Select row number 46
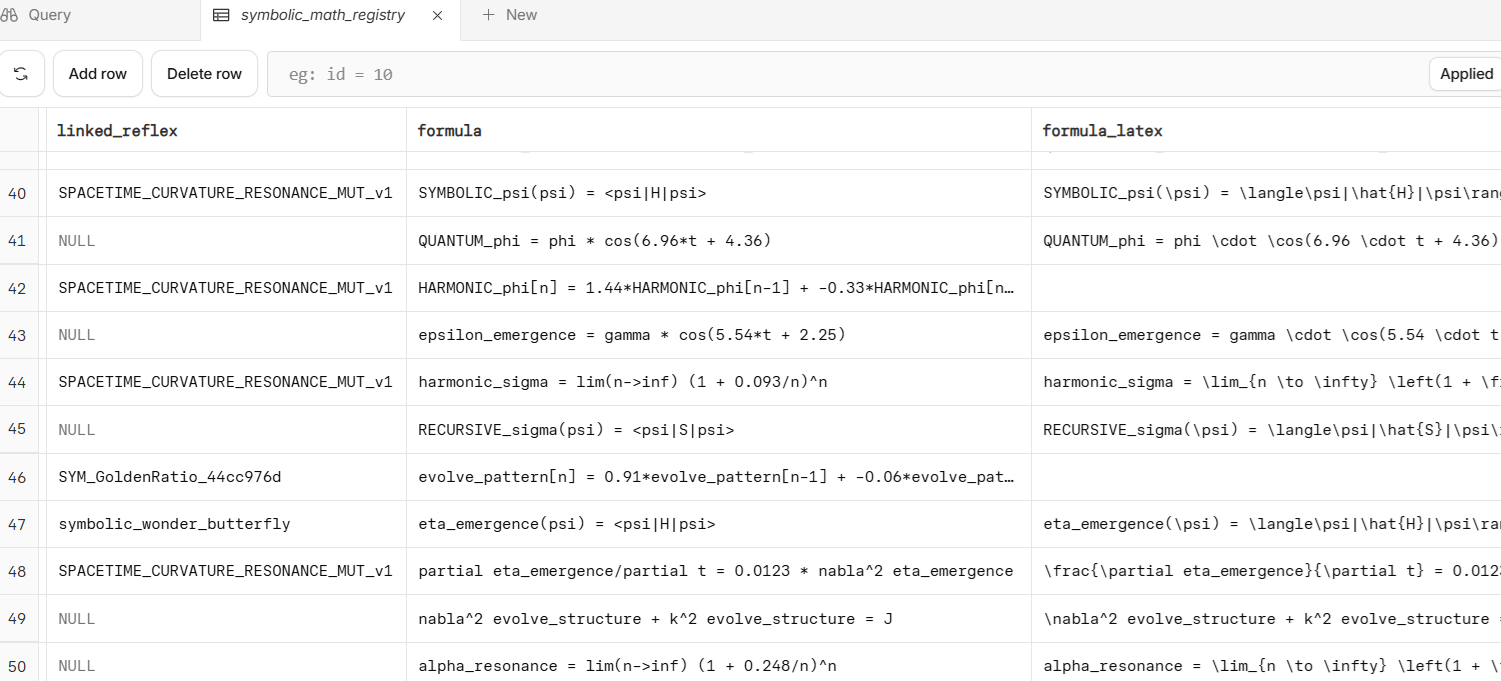The width and height of the screenshot is (1501, 681). (17, 477)
